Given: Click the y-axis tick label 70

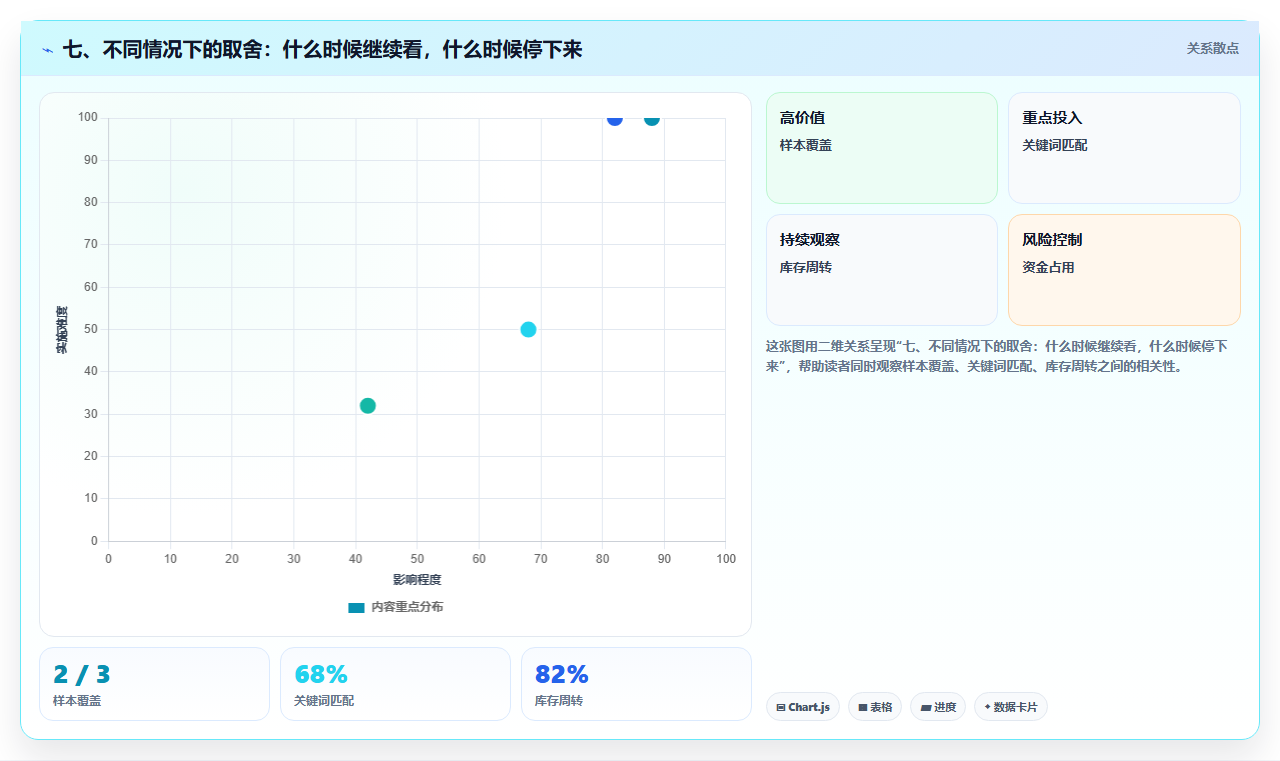Looking at the screenshot, I should [90, 244].
